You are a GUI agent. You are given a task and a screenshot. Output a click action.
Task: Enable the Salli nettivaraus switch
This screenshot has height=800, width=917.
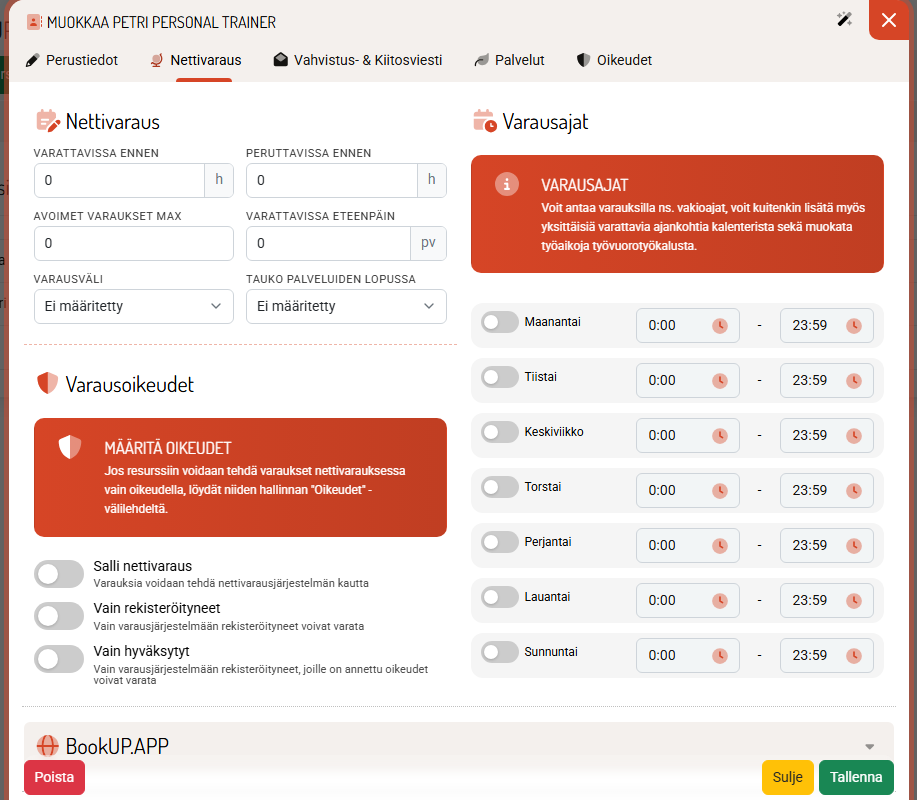click(x=59, y=574)
